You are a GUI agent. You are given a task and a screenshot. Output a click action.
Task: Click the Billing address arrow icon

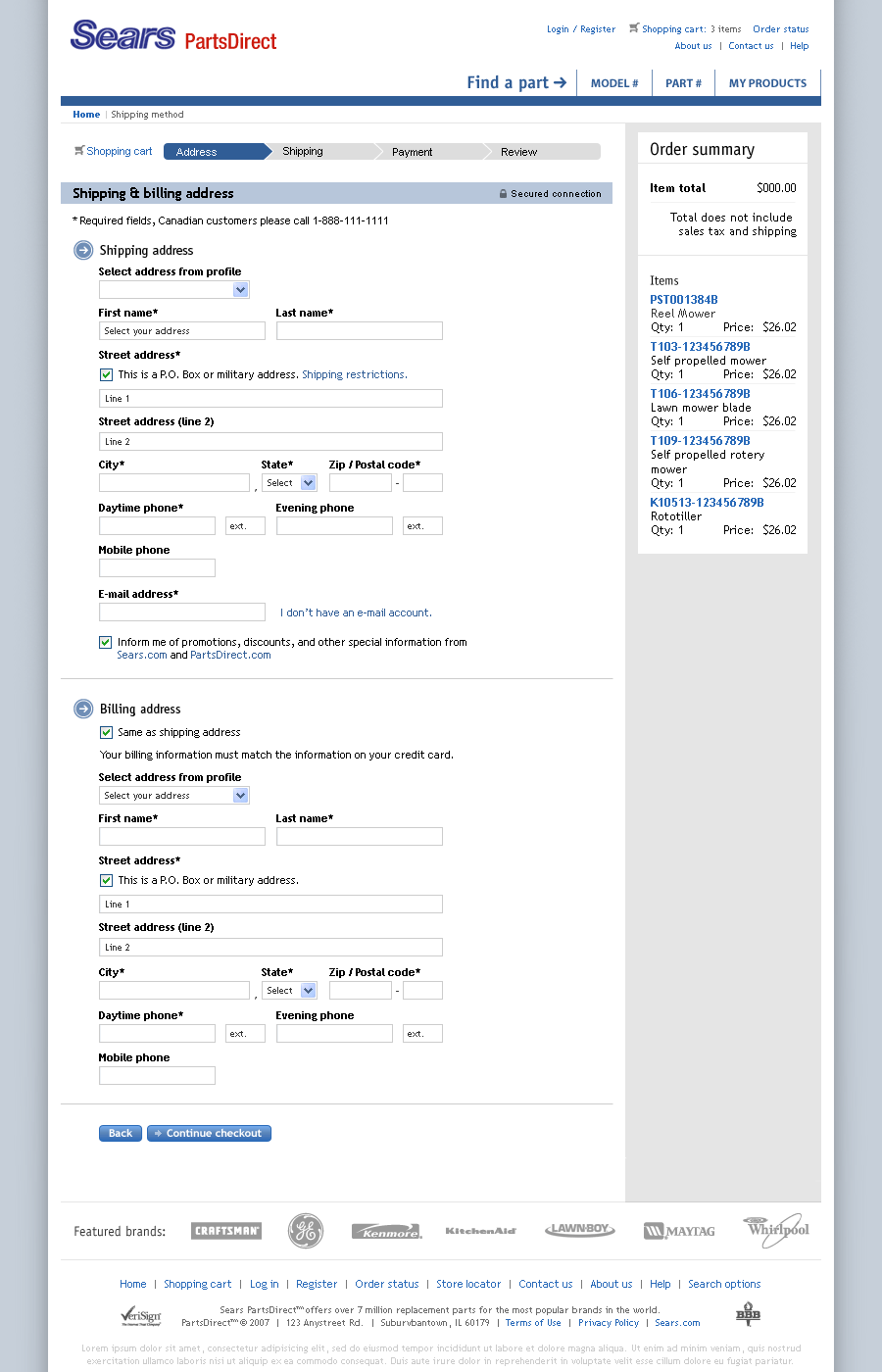click(83, 709)
